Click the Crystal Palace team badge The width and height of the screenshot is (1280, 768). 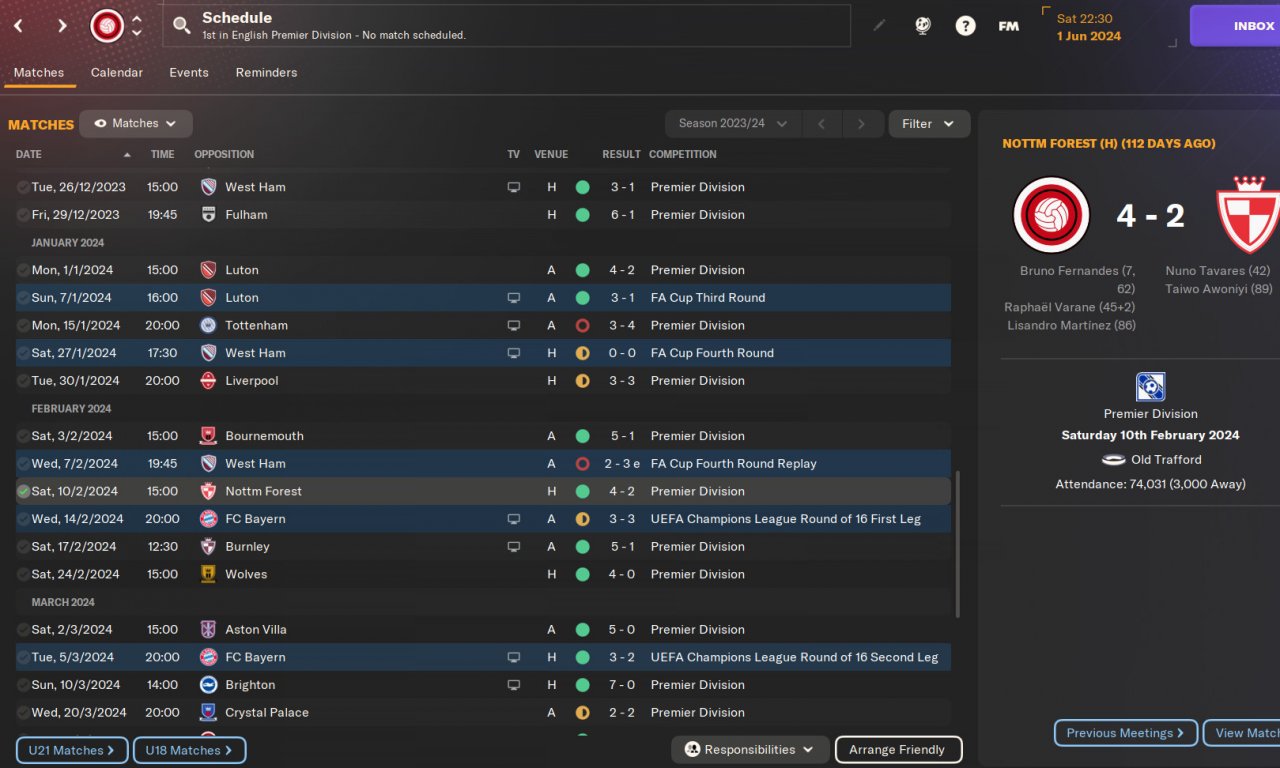coord(208,713)
